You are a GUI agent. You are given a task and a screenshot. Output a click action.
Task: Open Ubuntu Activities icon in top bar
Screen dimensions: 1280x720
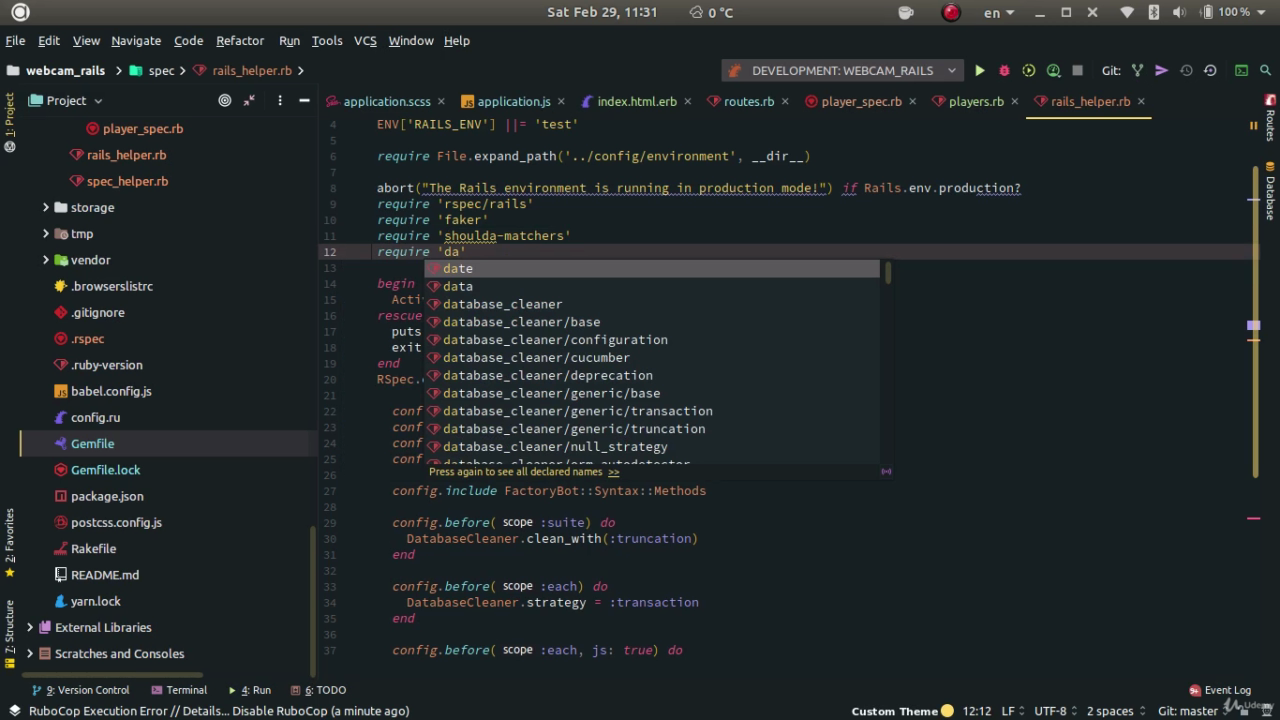click(19, 12)
